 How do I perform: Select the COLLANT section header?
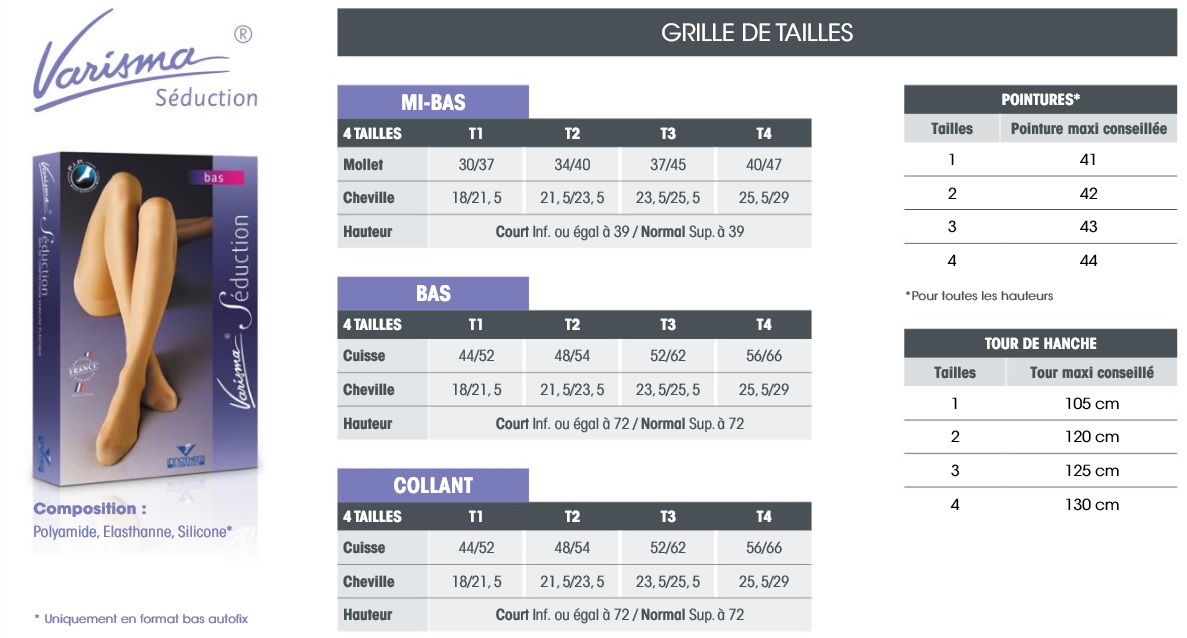pyautogui.click(x=433, y=485)
